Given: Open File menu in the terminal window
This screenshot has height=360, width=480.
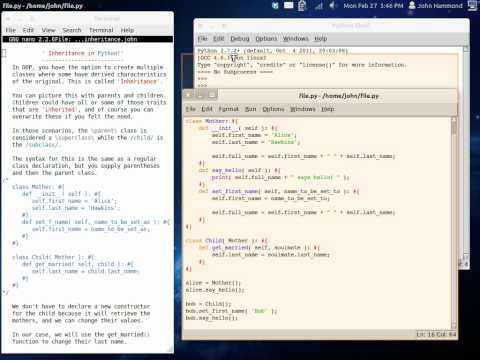Looking at the screenshot, I should (11, 30).
